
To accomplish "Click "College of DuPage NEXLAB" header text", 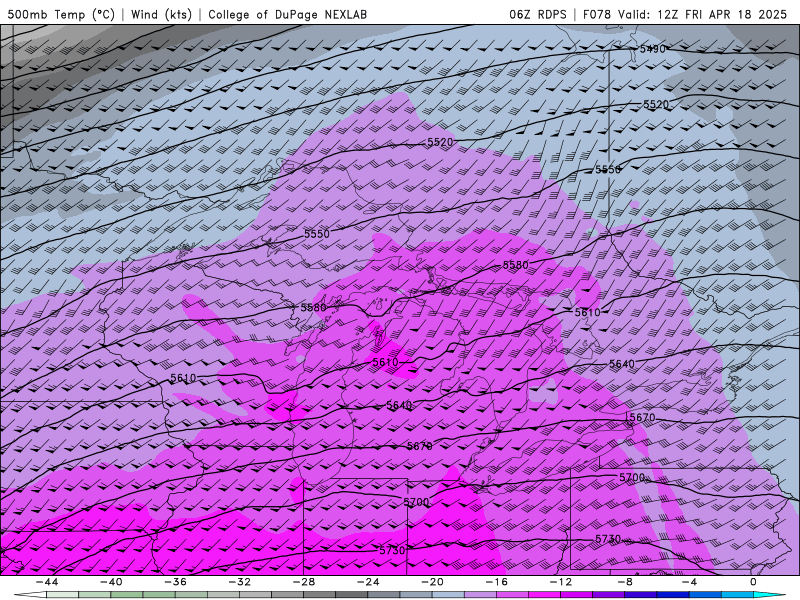I will click(x=287, y=14).
